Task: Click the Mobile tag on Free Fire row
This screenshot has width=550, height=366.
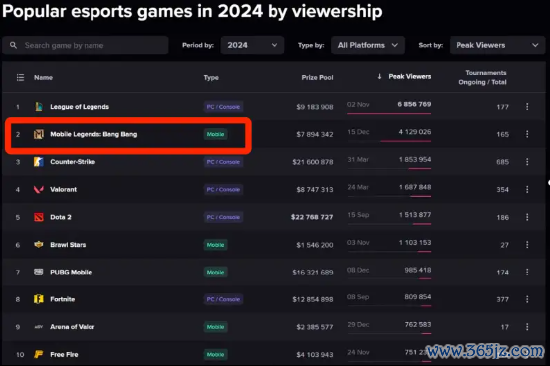Action: tap(215, 354)
